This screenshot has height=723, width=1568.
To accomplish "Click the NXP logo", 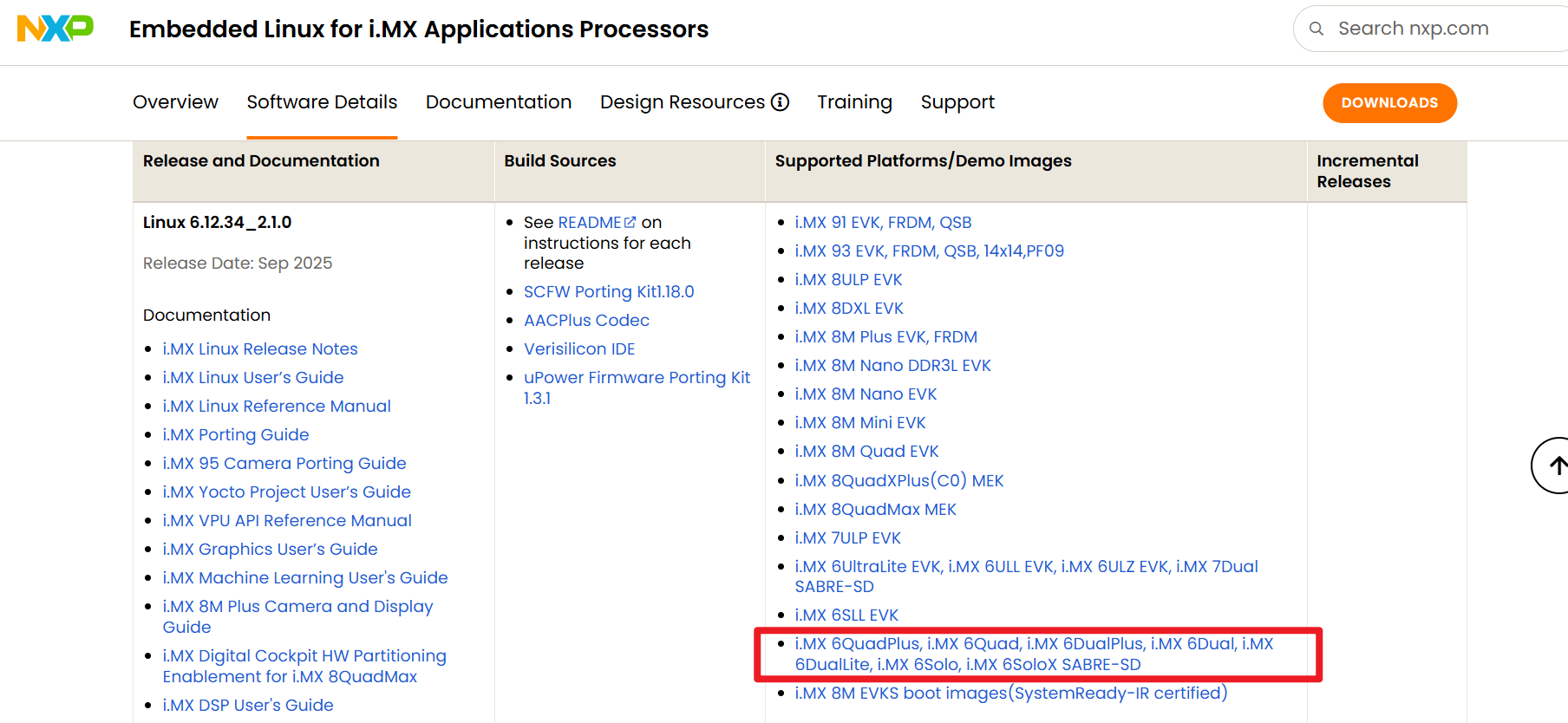I will 56,29.
